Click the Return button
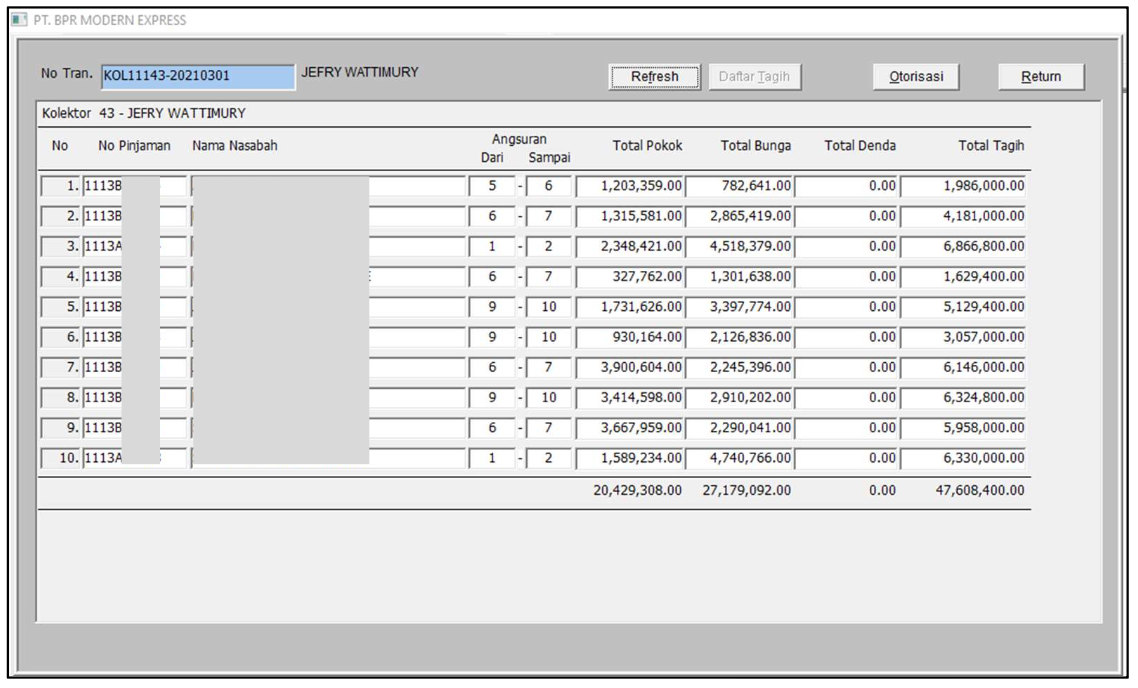The image size is (1138, 688). coord(1040,77)
